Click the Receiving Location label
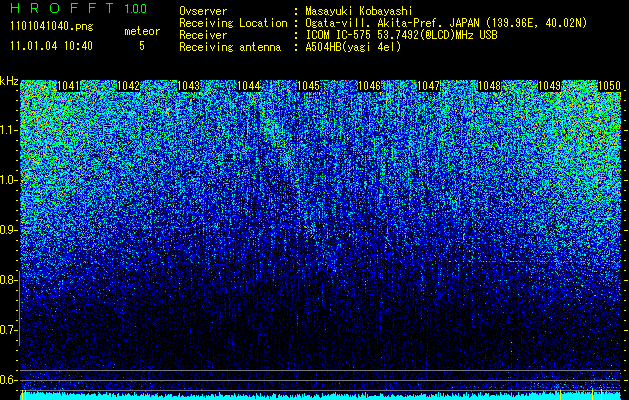Screen dimensions: 629x400 [233, 24]
